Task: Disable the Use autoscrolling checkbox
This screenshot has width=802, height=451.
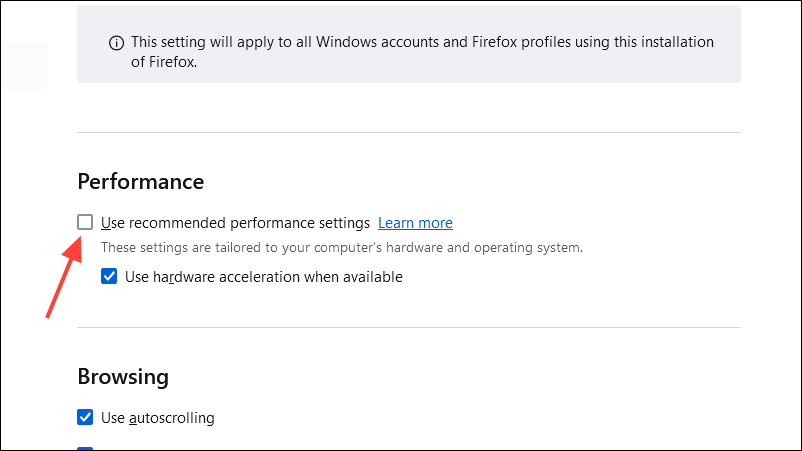Action: click(86, 417)
